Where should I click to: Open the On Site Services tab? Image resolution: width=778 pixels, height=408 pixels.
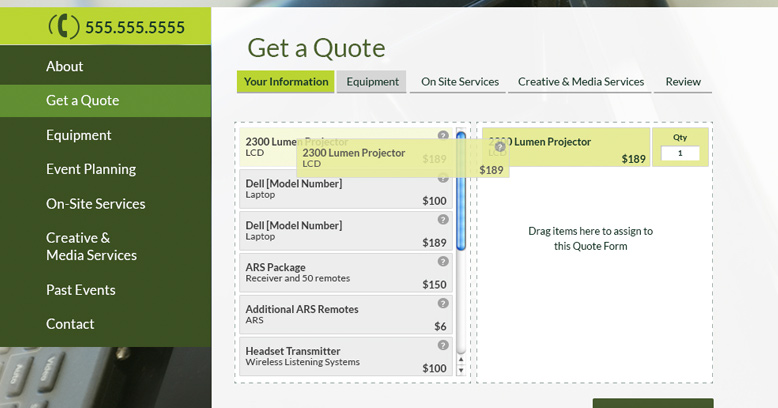(x=460, y=82)
